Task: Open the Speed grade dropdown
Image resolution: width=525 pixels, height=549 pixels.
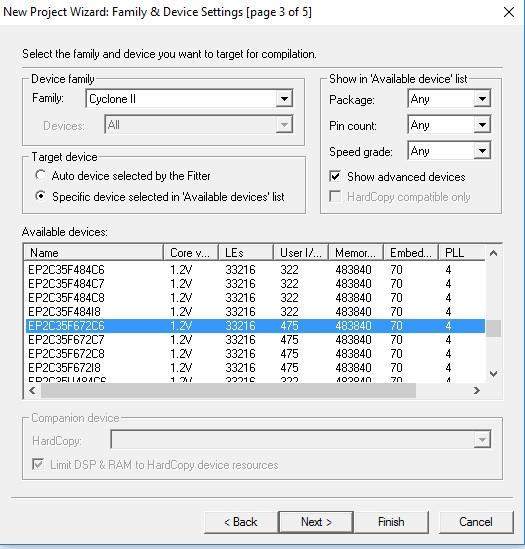Action: point(449,151)
